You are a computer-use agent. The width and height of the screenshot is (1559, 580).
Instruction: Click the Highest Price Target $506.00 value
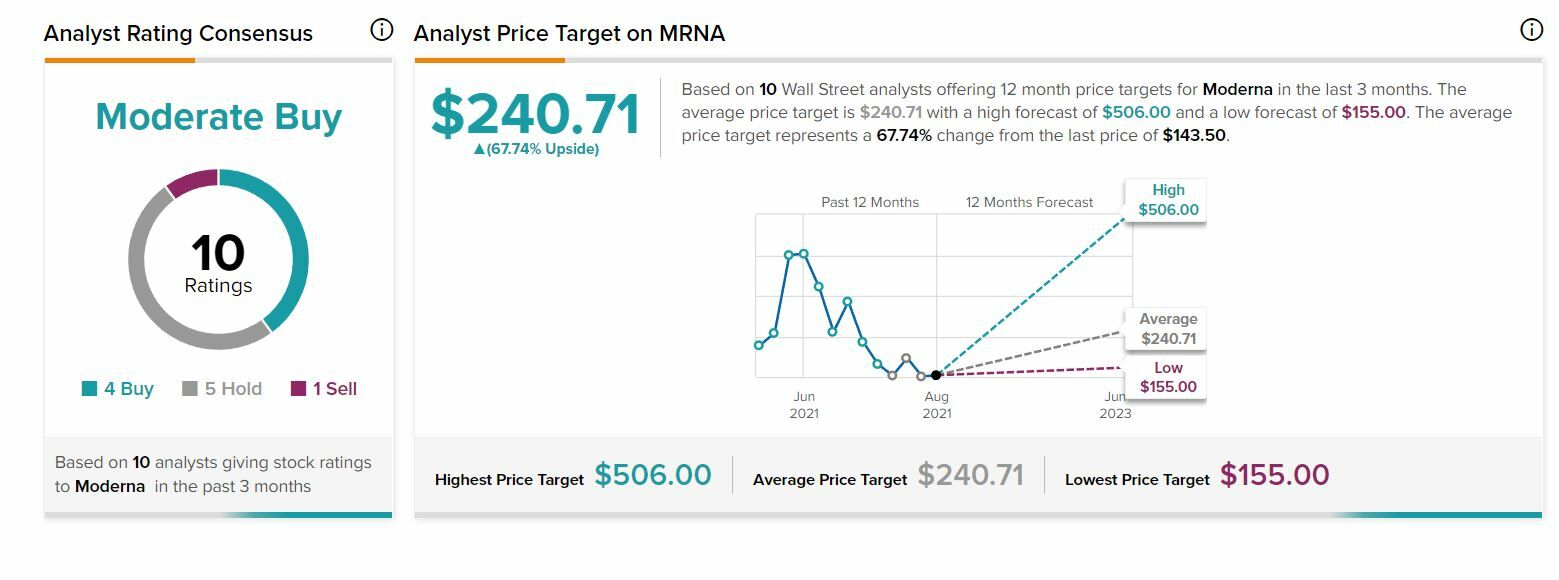point(653,475)
